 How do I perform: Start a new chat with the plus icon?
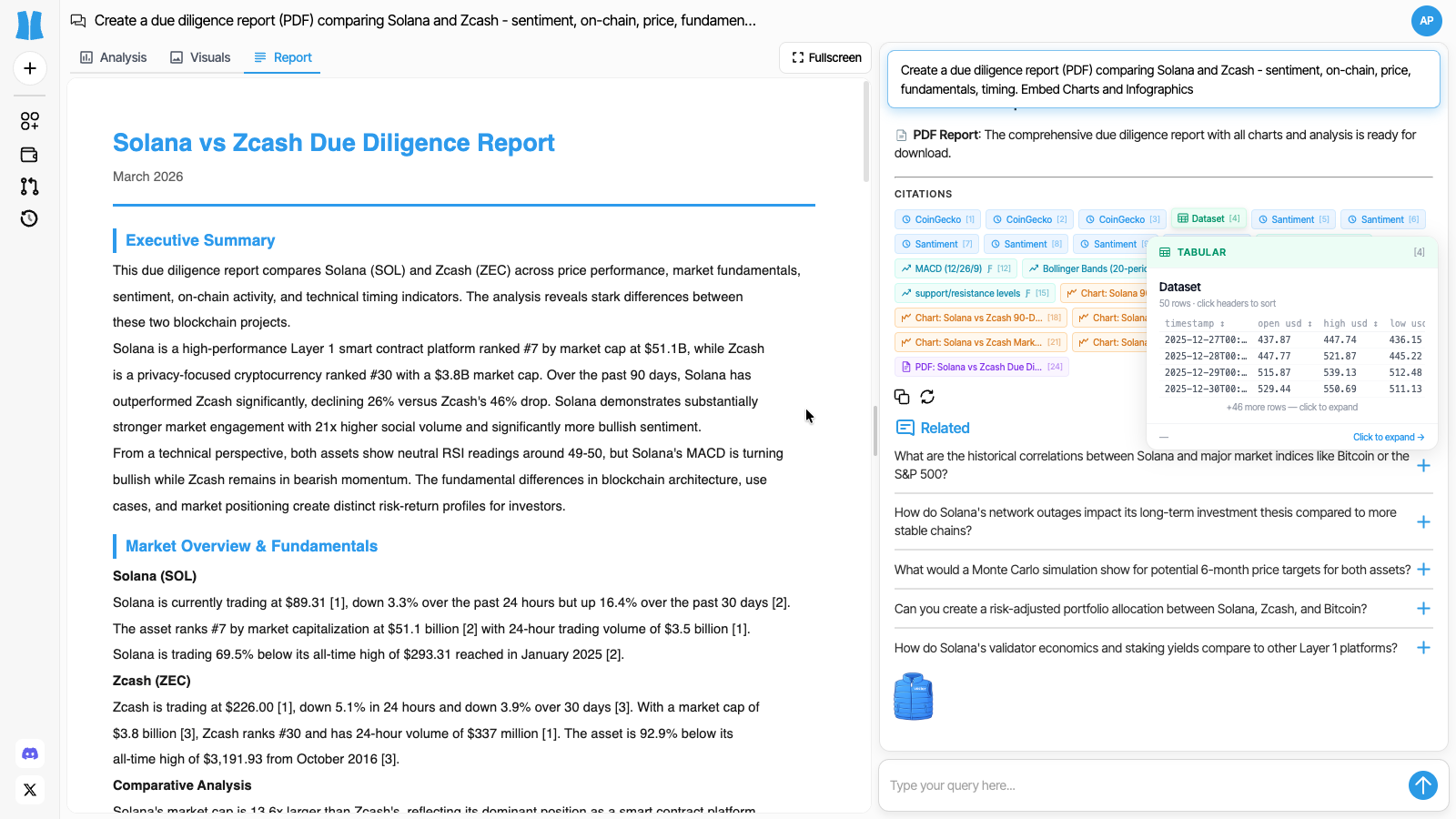tap(30, 68)
